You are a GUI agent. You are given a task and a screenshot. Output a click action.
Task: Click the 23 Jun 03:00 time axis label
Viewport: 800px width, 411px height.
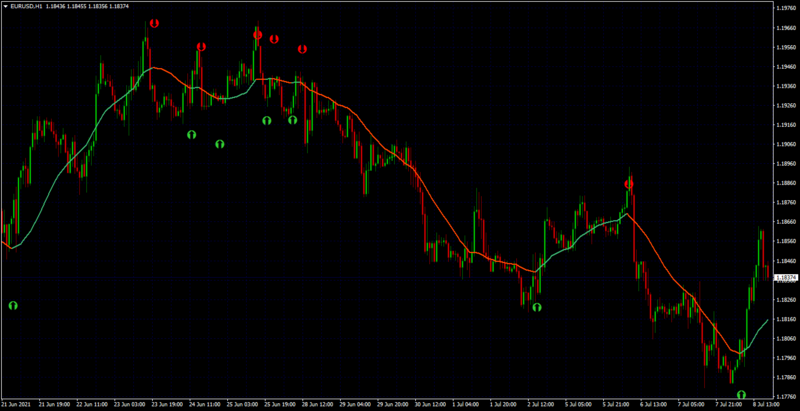click(x=129, y=405)
